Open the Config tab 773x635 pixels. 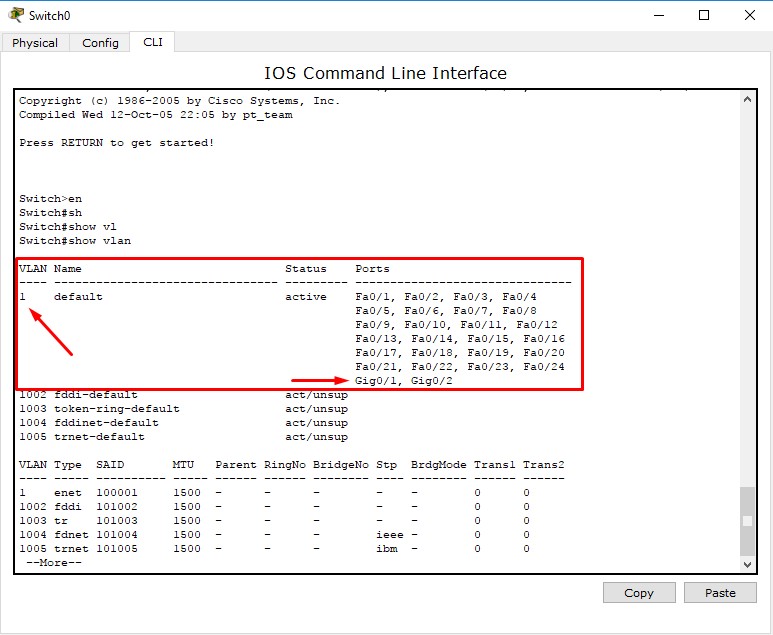coord(100,43)
